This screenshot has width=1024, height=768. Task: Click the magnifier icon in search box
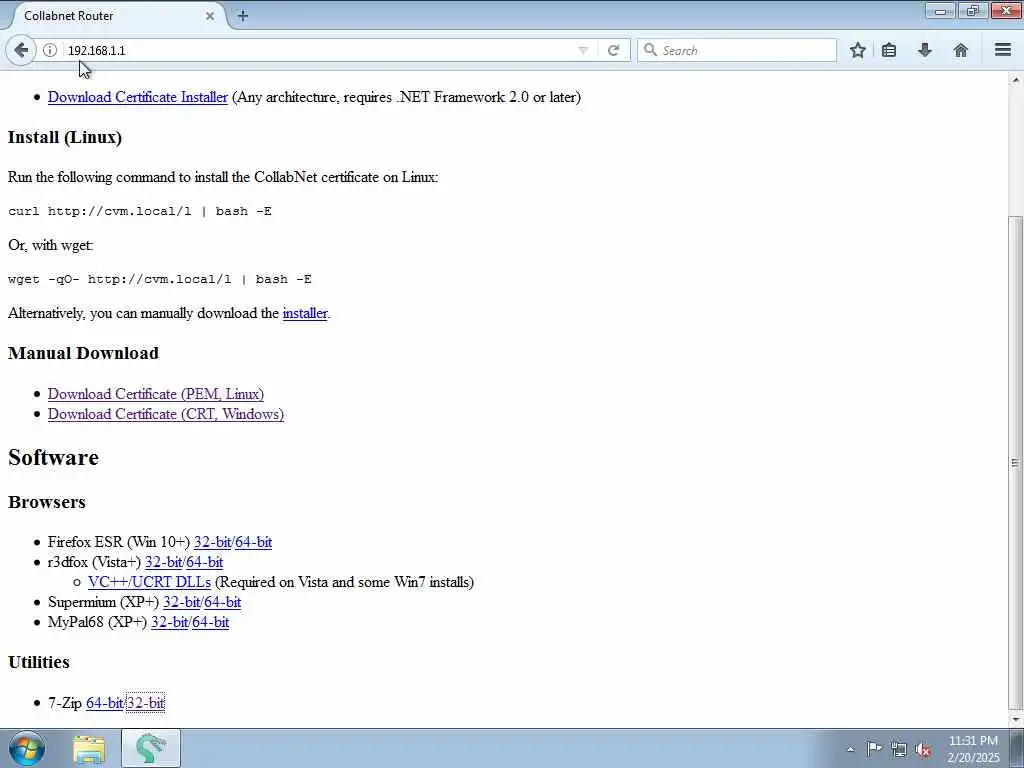pyautogui.click(x=650, y=50)
